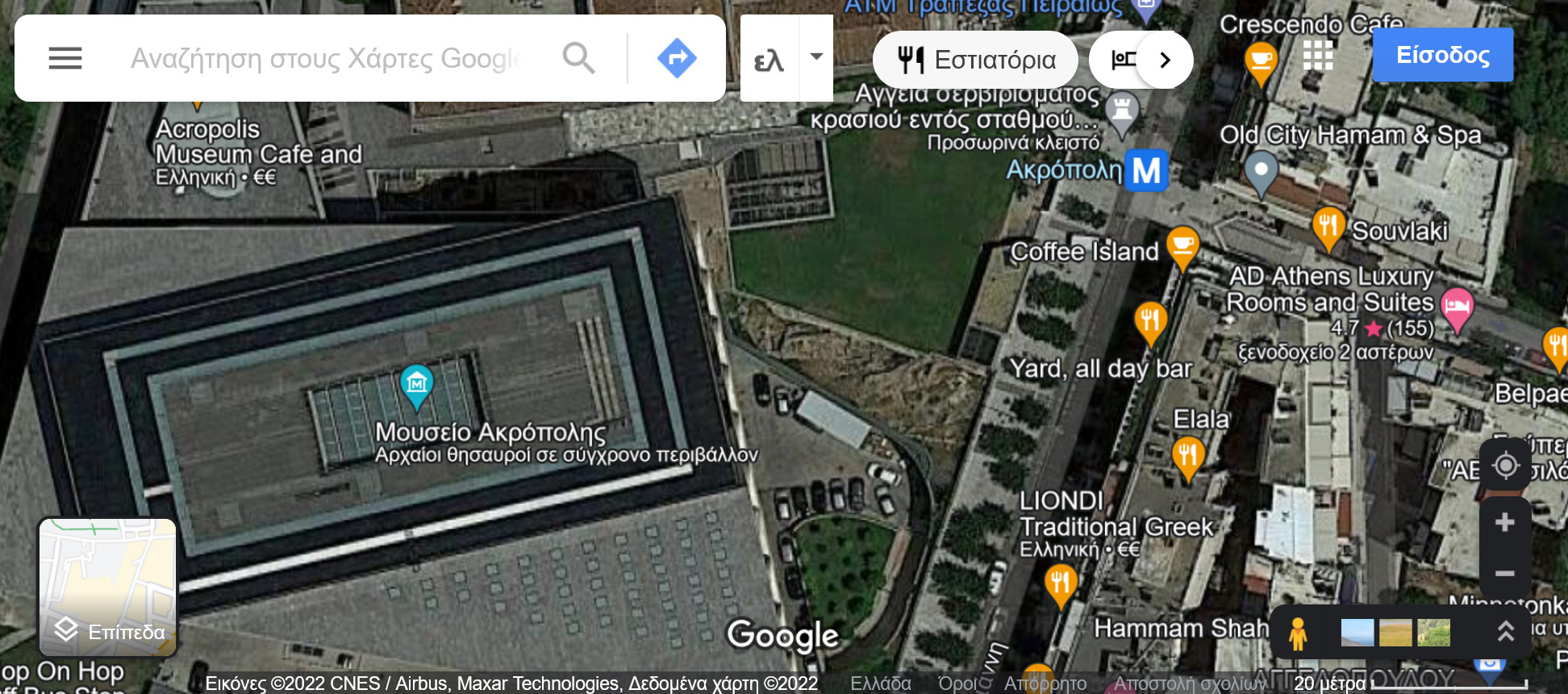Open first photo thumbnail in imagery strip
This screenshot has height=694, width=1568.
click(x=1357, y=633)
